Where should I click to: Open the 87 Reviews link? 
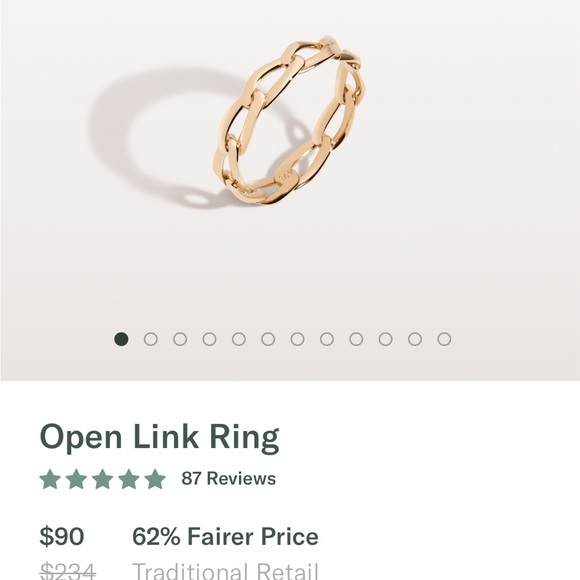(x=229, y=478)
